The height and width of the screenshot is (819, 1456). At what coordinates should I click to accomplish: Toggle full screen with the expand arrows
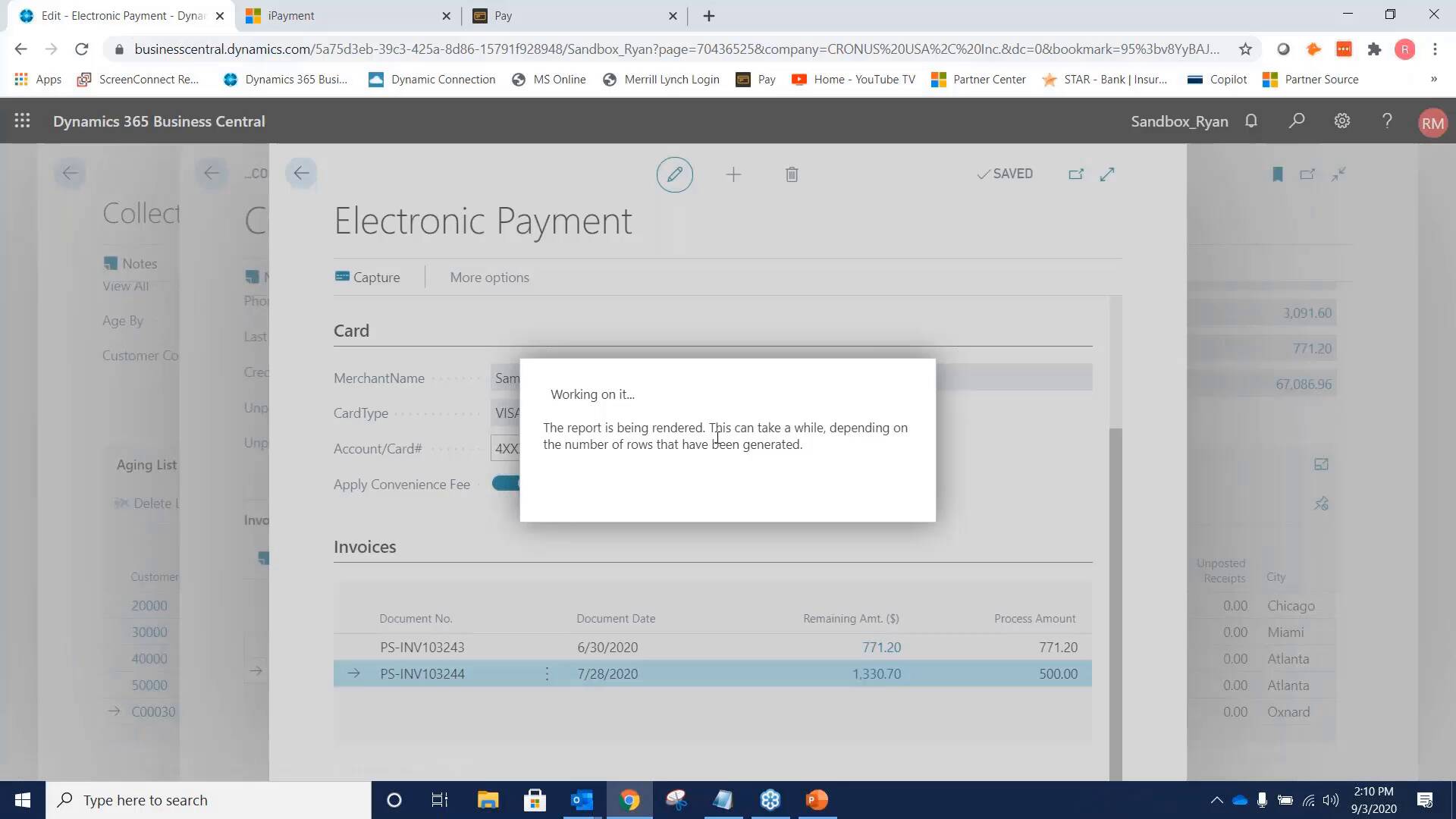1107,174
